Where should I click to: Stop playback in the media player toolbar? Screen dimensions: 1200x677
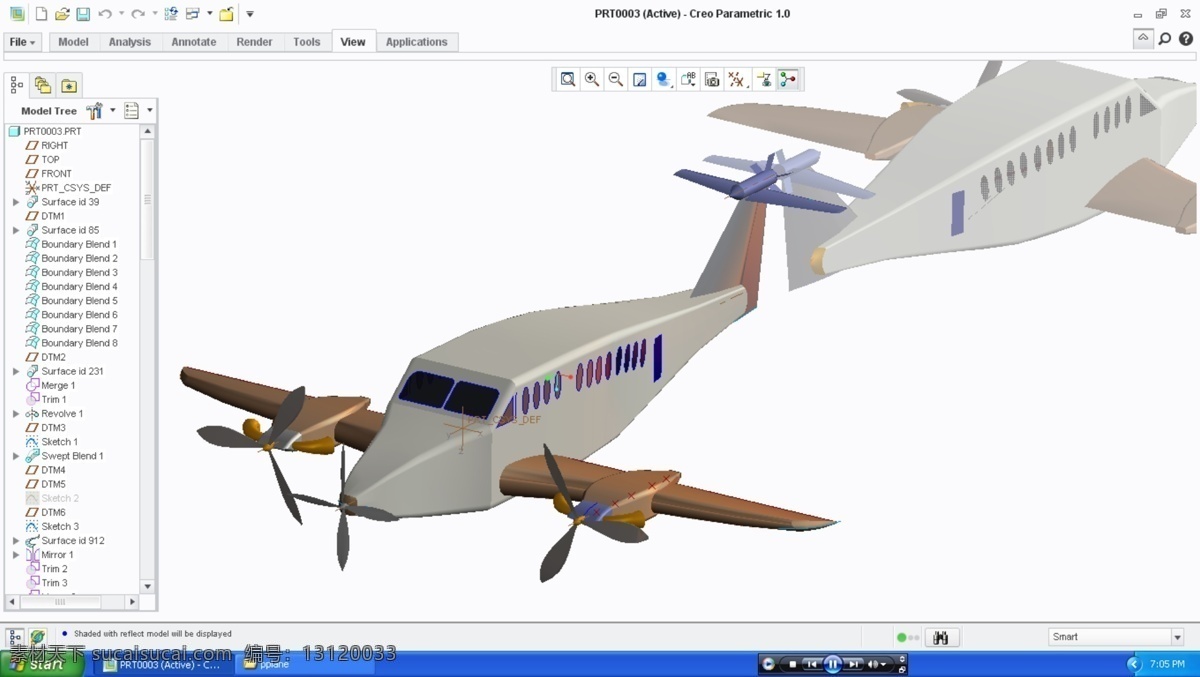tap(793, 664)
